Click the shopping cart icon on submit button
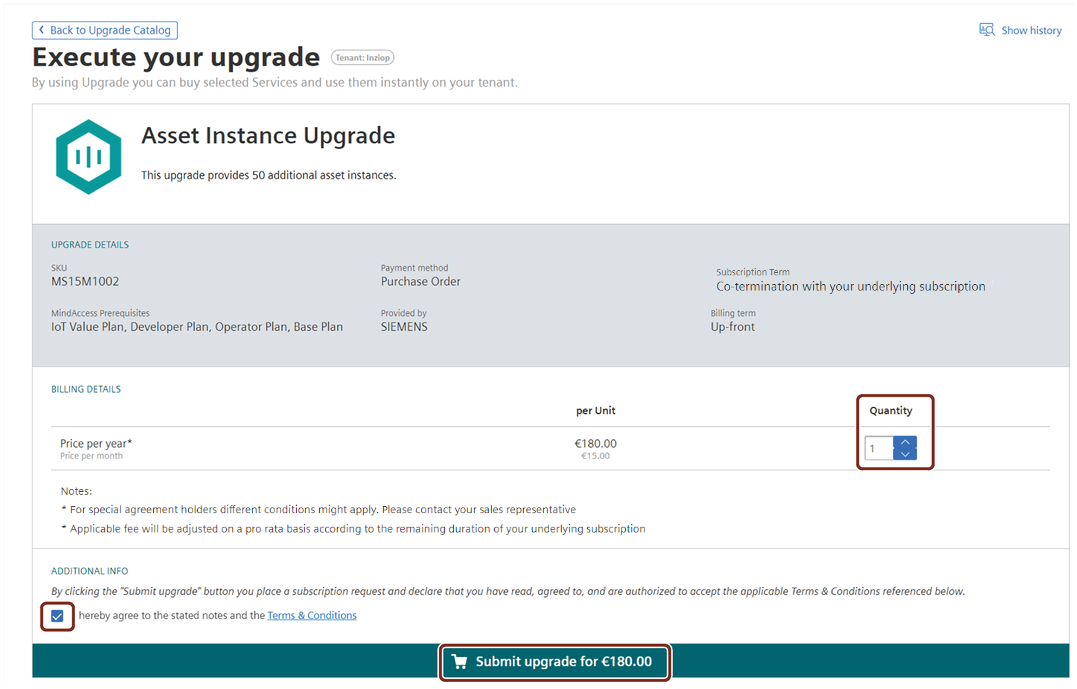Viewport: 1077px width, 689px height. [x=460, y=662]
